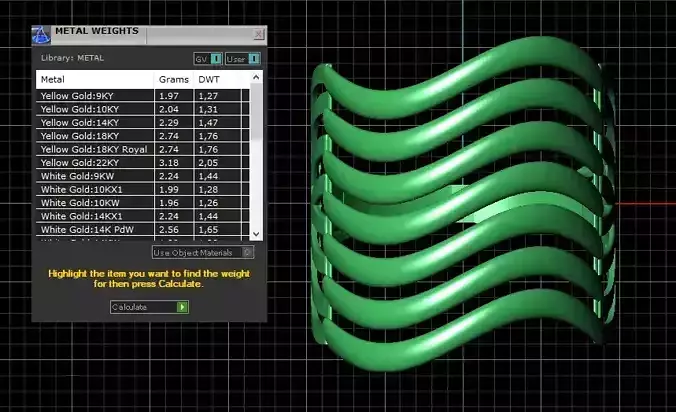This screenshot has height=412, width=676.
Task: Close the Metal Weights dialog
Action: coord(259,34)
